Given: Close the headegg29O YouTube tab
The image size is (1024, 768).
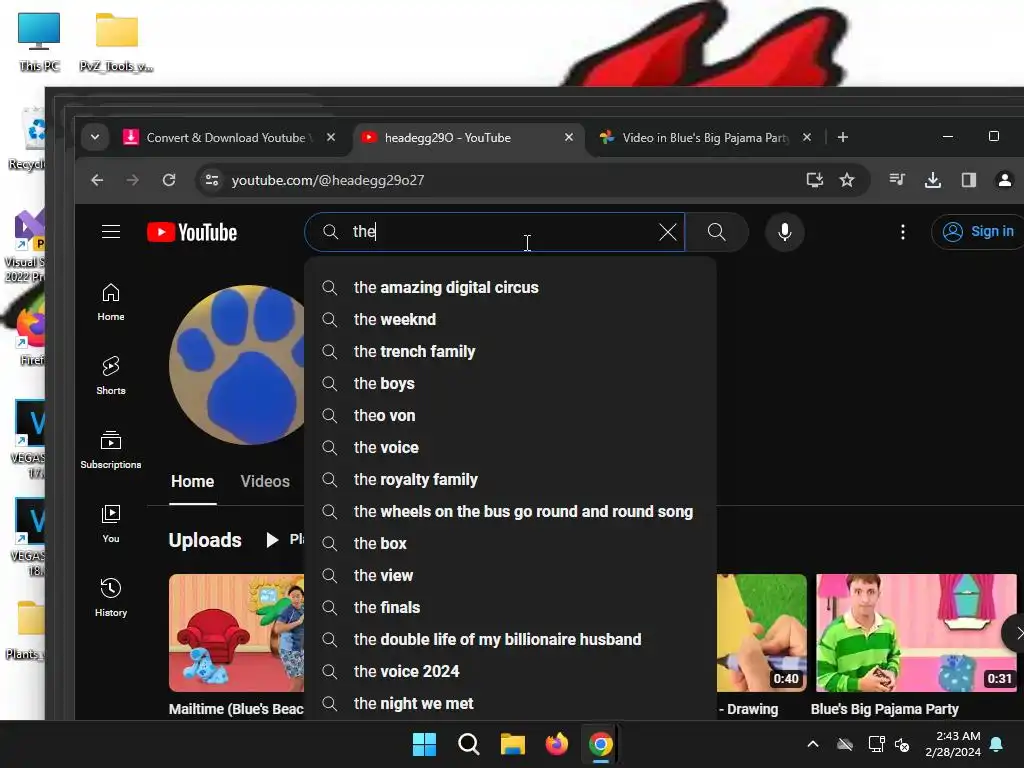Looking at the screenshot, I should 569,137.
